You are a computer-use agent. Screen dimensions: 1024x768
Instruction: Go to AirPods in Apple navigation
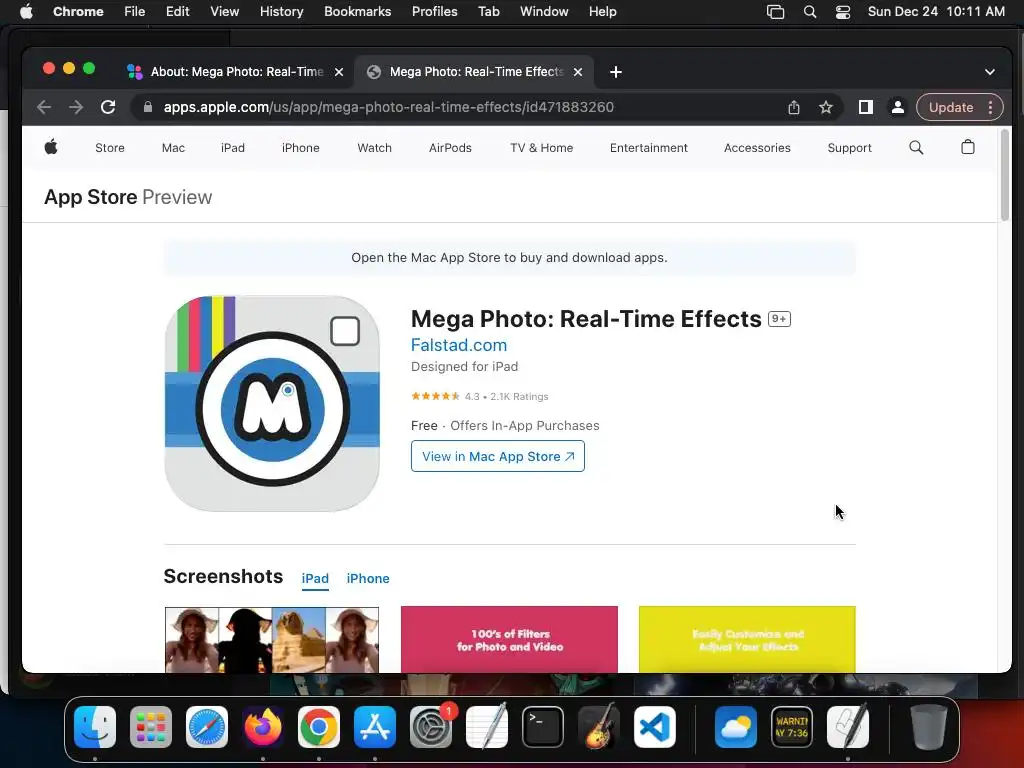point(450,148)
